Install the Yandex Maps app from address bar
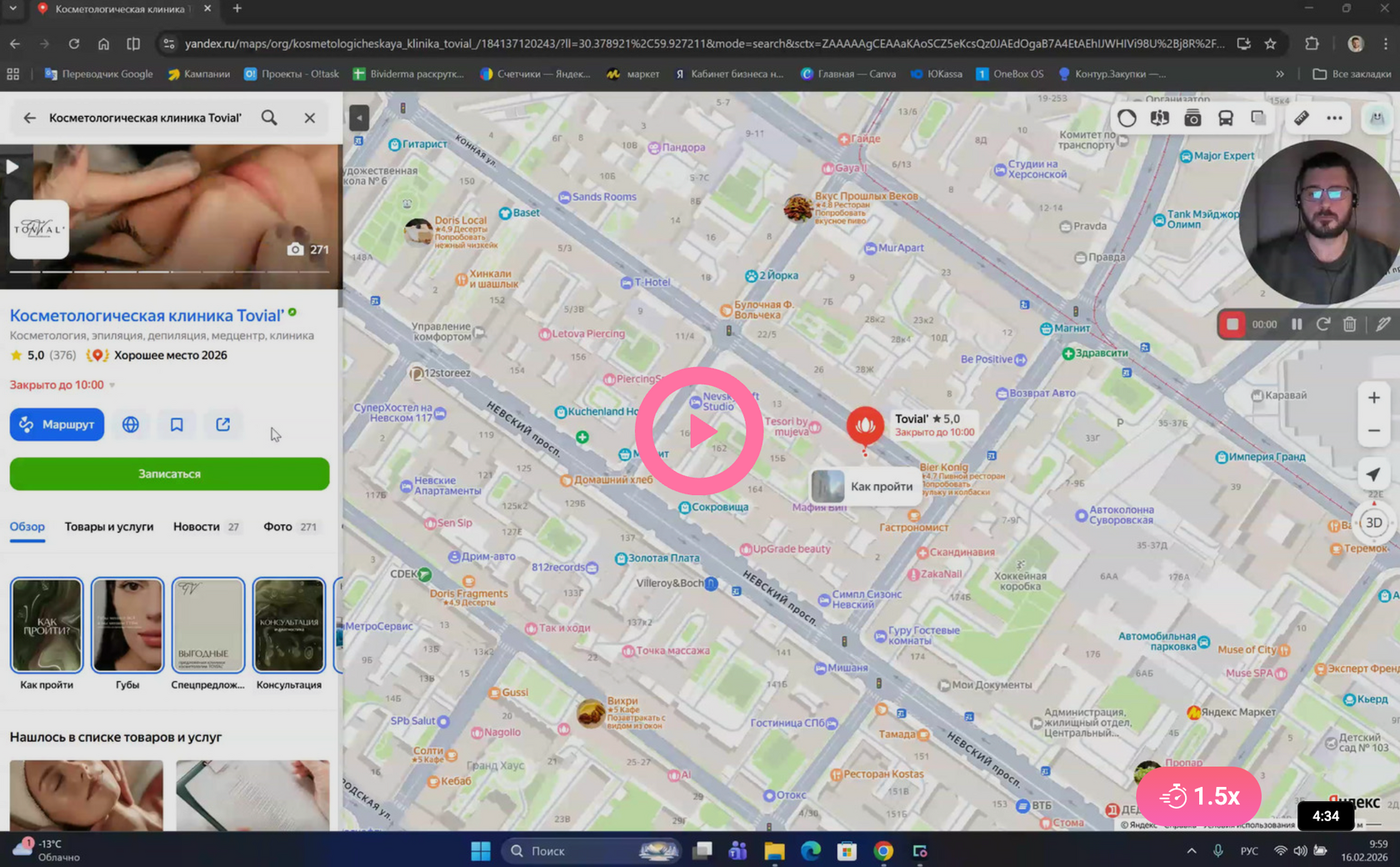The height and width of the screenshot is (867, 1400). point(1243,43)
